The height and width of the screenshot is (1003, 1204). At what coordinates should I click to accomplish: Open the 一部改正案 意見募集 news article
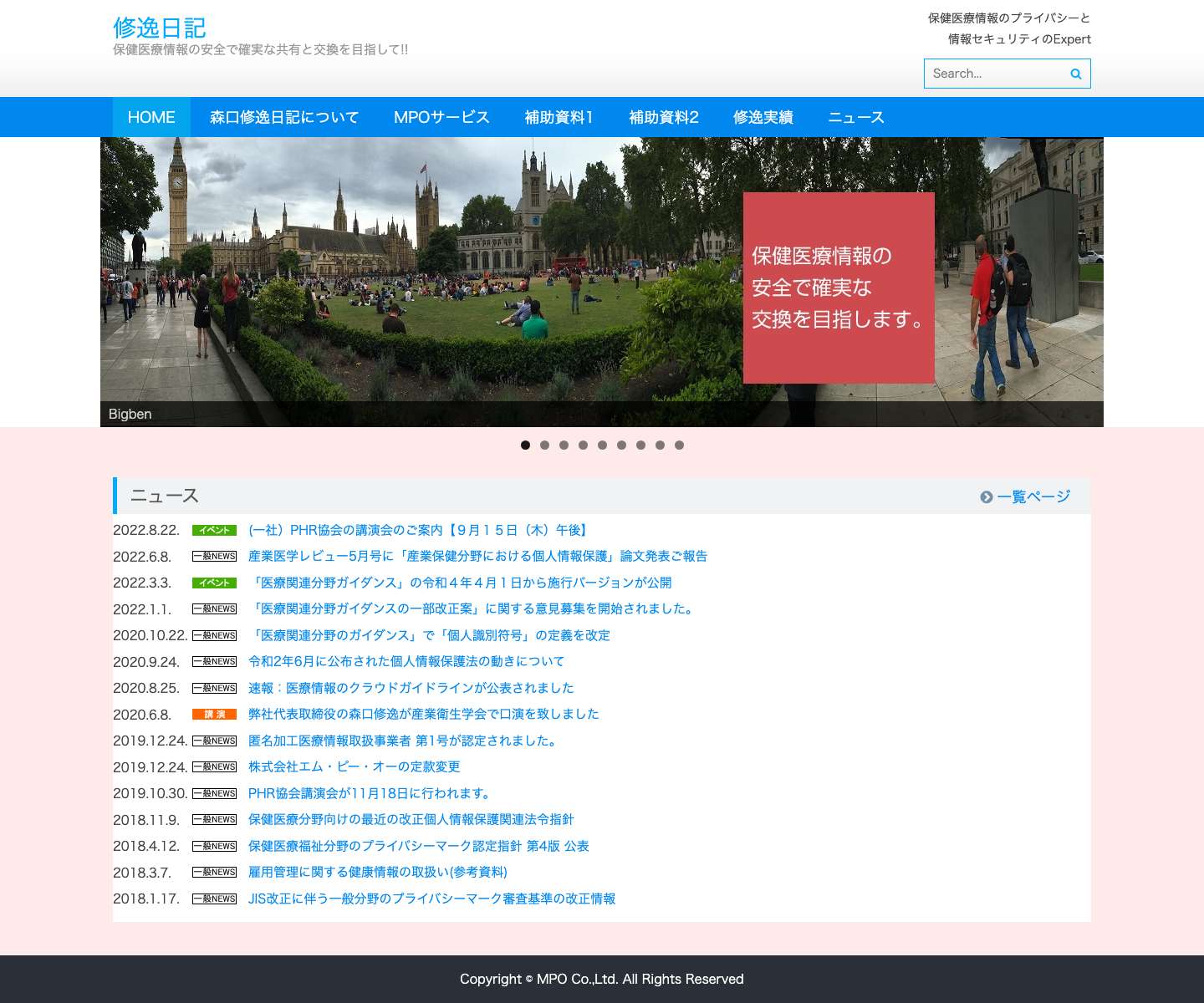point(473,609)
